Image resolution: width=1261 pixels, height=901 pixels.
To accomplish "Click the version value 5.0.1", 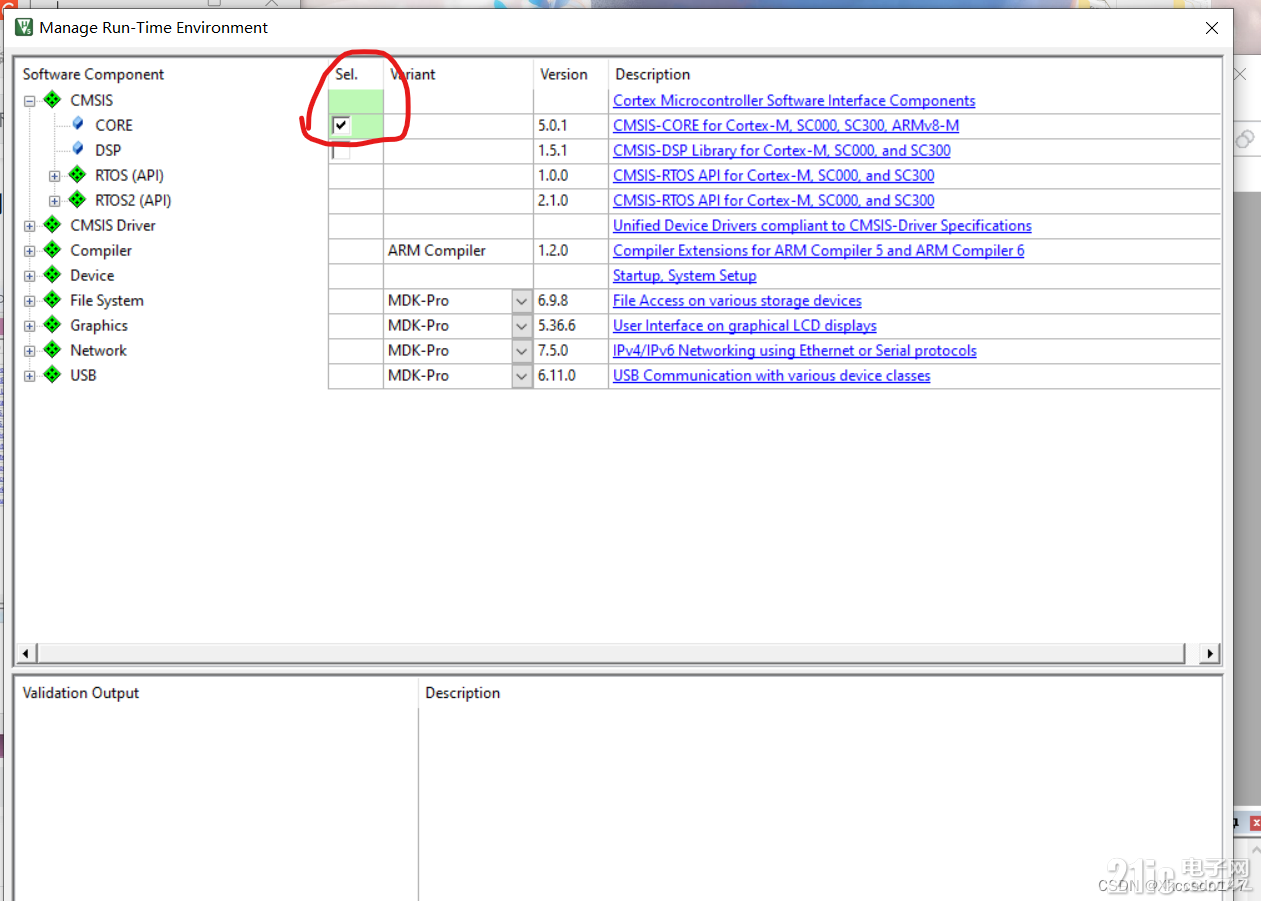I will coord(553,125).
